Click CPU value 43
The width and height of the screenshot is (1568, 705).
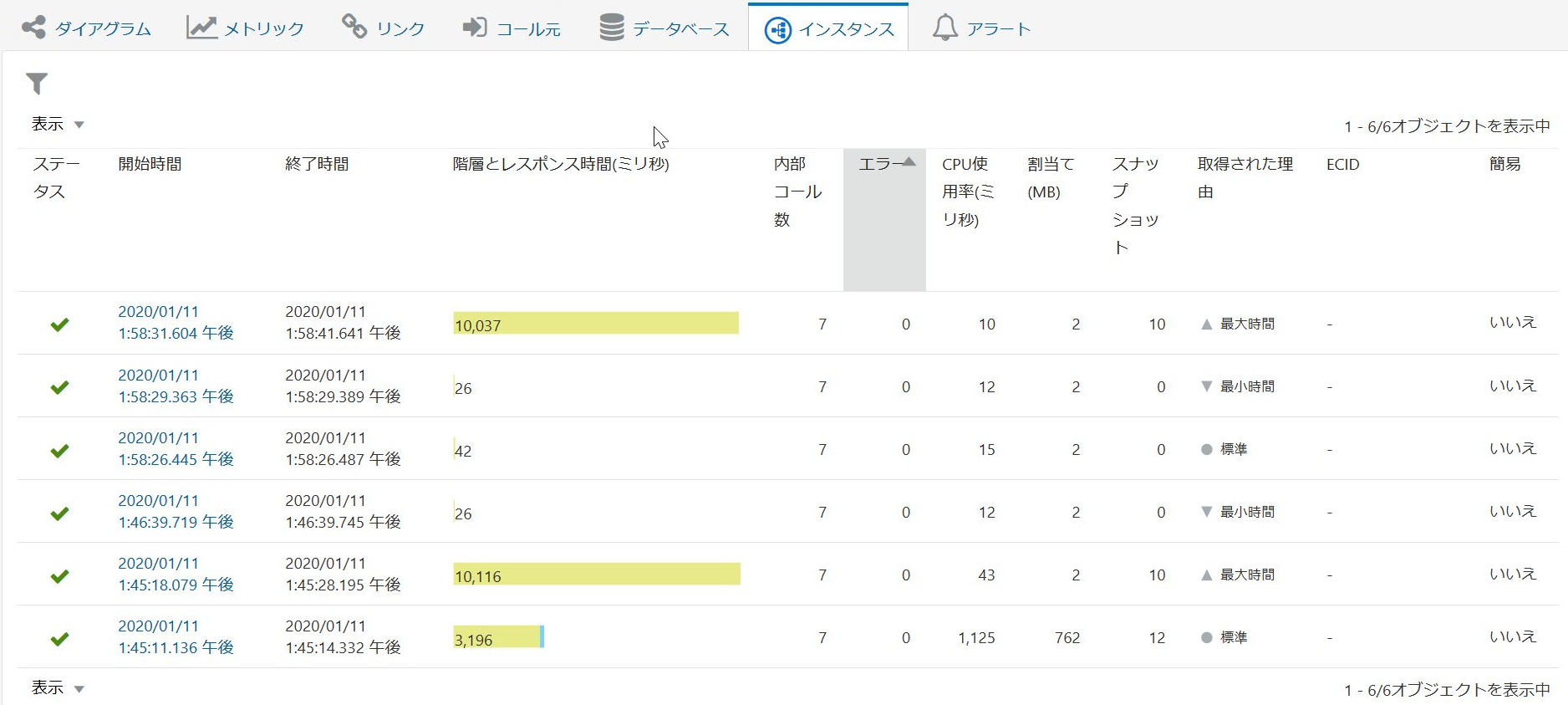pyautogui.click(x=986, y=575)
